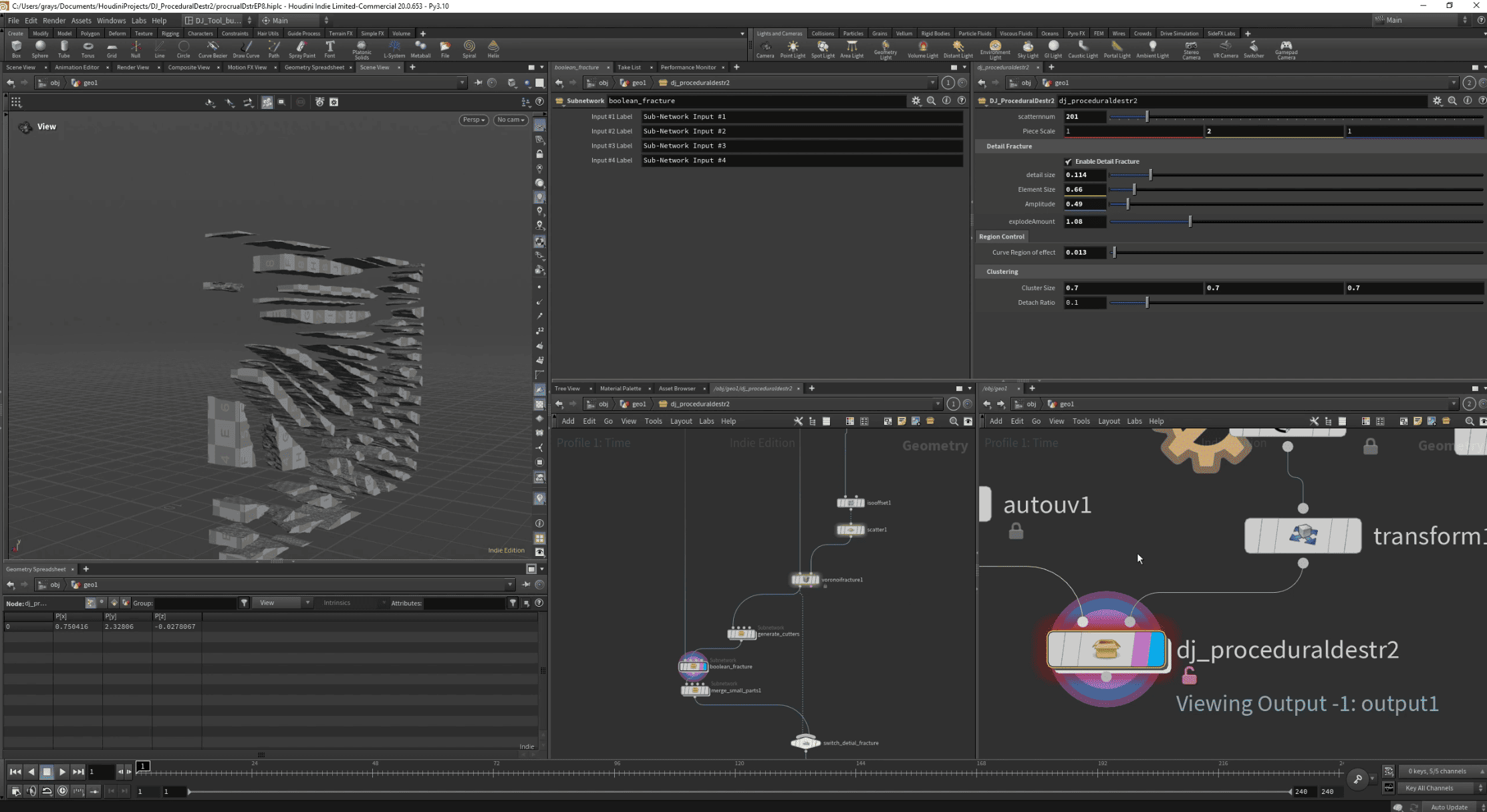
Task: Open the Windows menu
Action: click(x=111, y=20)
